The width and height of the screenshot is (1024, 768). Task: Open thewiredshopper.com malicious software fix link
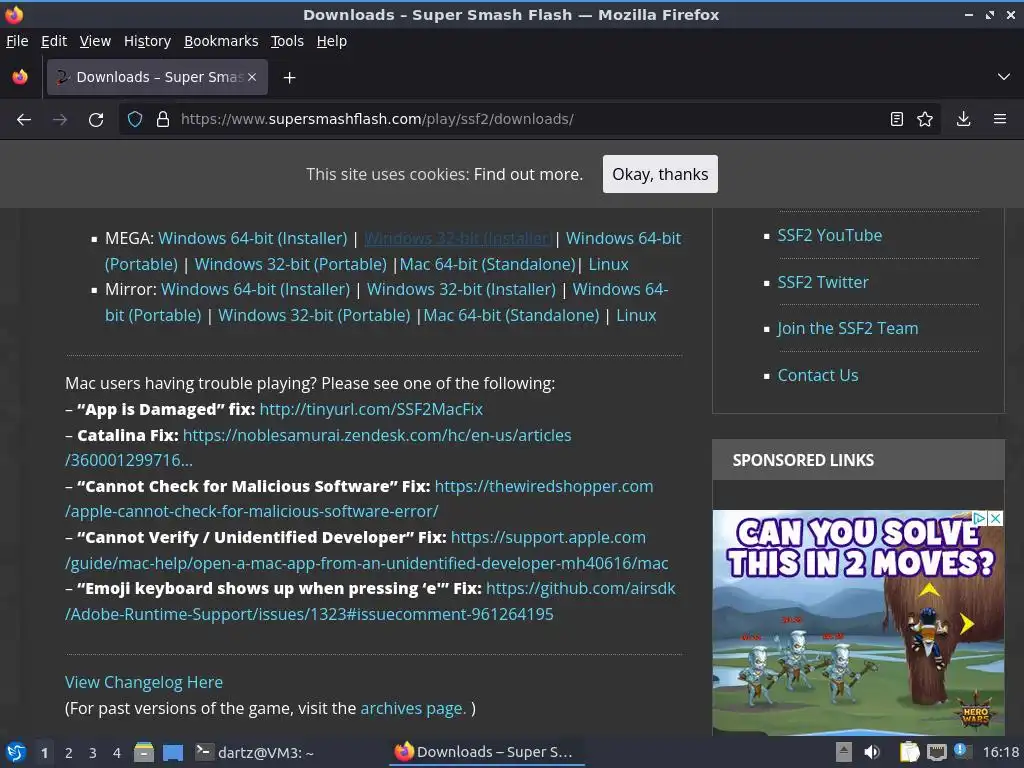click(x=543, y=486)
